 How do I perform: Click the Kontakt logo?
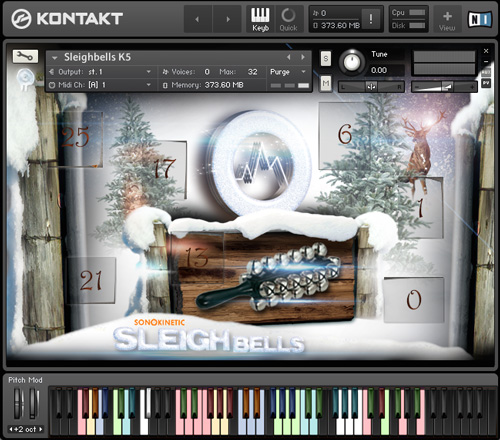67,19
